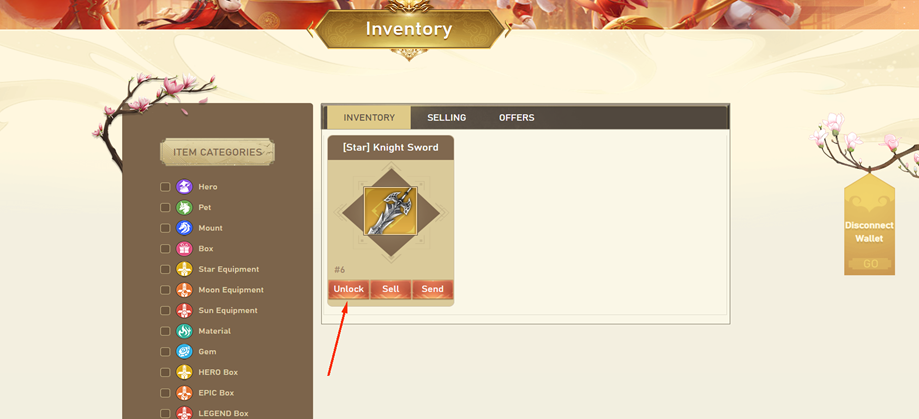Enable the Star Equipment checkbox
The width and height of the screenshot is (919, 419).
165,270
